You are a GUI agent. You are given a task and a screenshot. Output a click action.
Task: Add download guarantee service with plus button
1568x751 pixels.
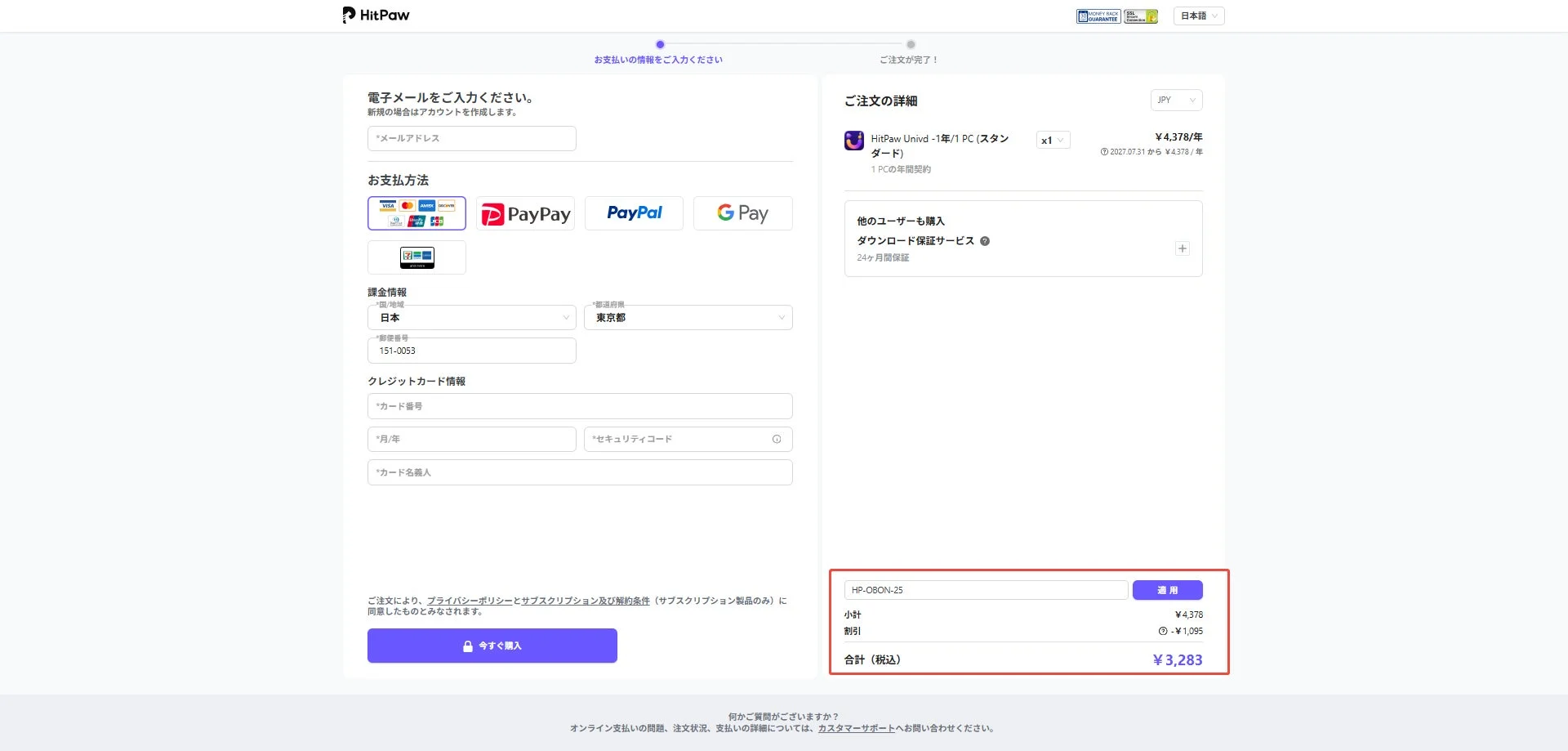pyautogui.click(x=1182, y=248)
